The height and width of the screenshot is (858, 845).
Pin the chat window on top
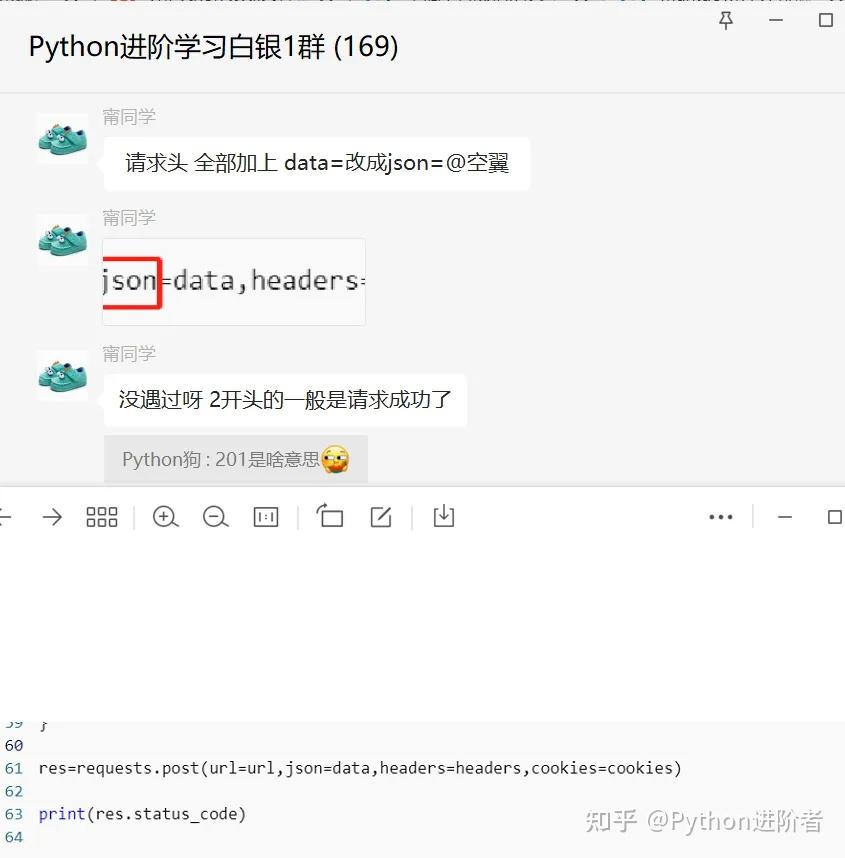(x=725, y=21)
